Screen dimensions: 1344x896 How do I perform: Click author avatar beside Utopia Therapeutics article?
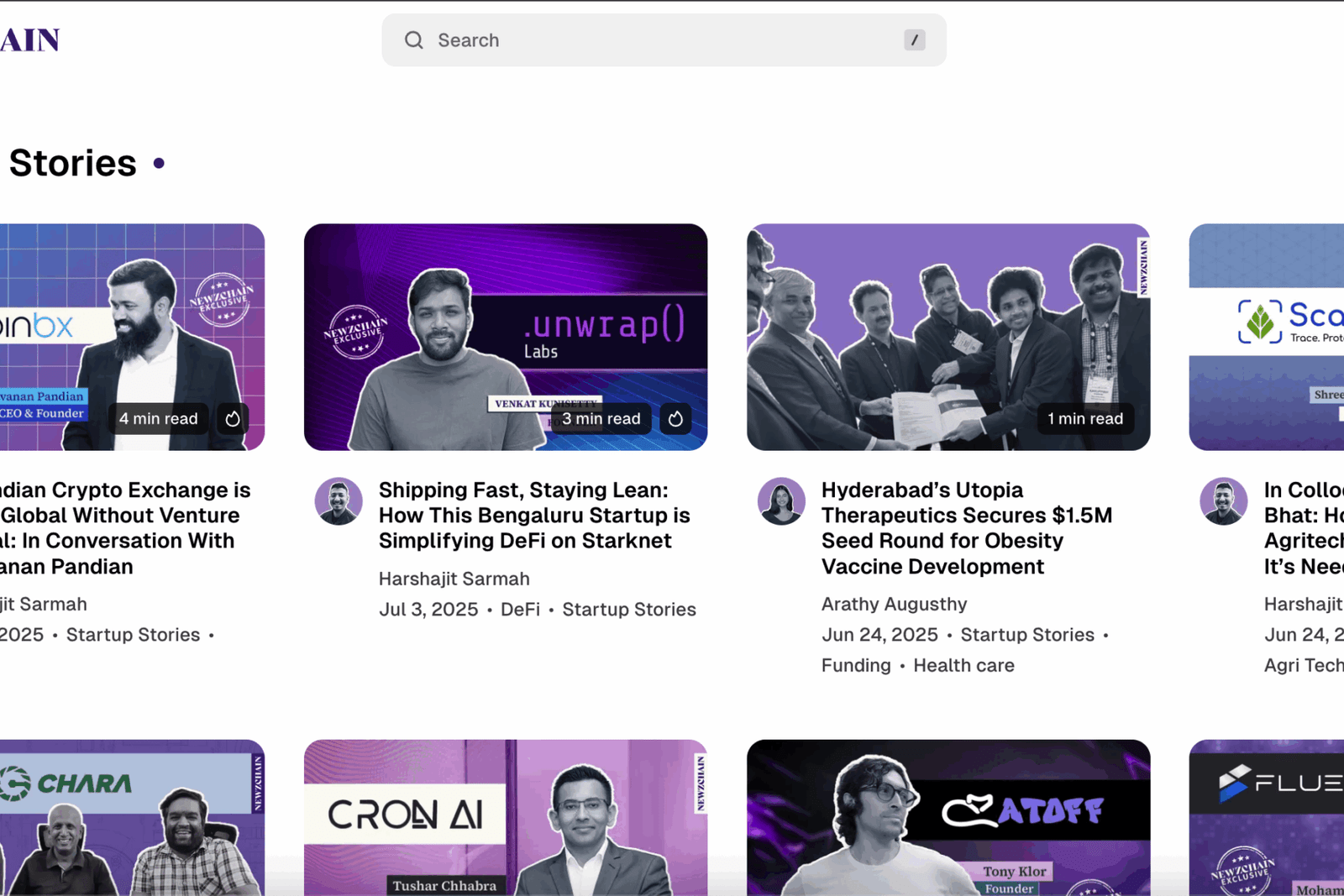click(x=781, y=501)
